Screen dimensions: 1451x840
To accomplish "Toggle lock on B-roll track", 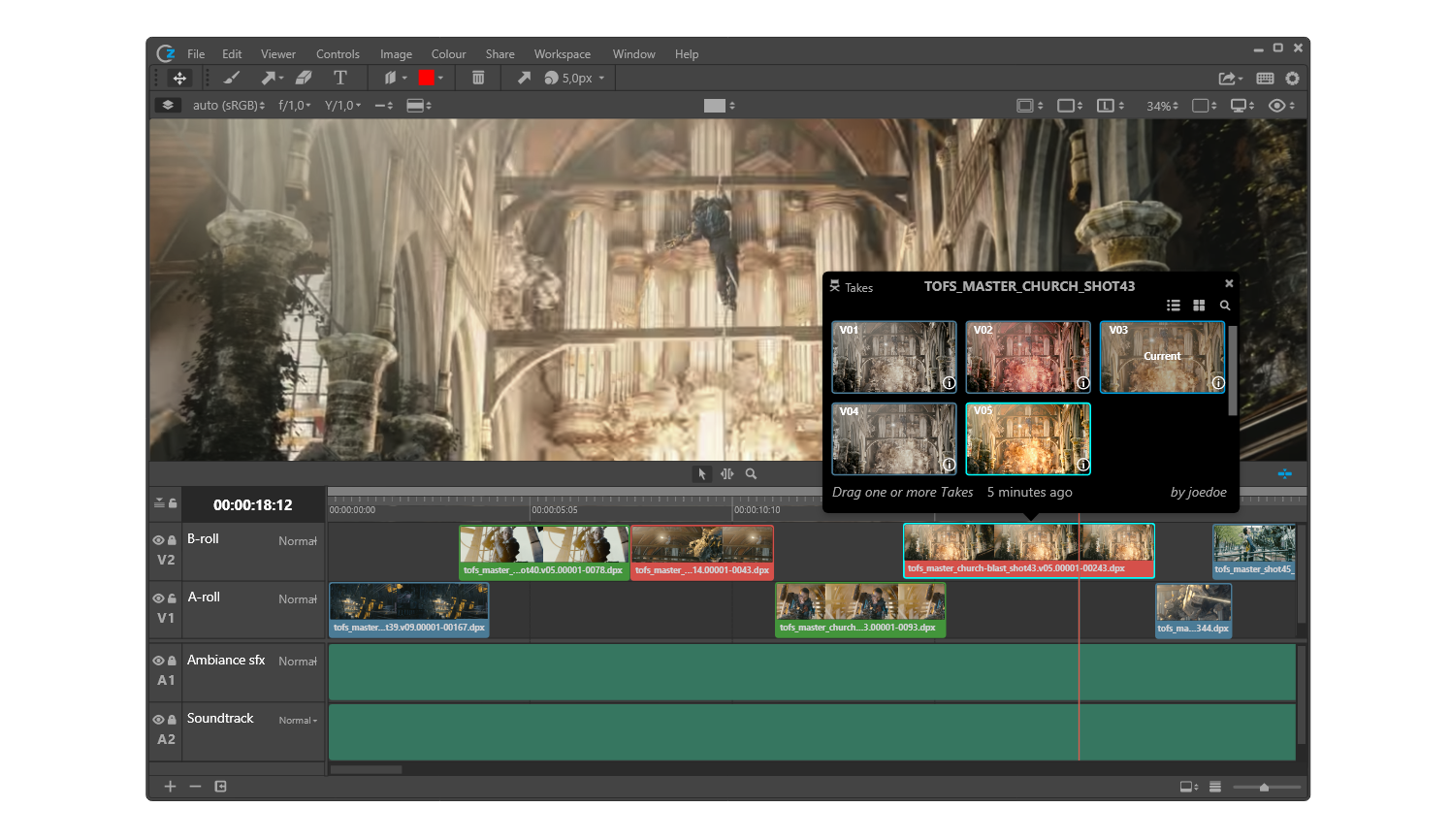I will (172, 540).
